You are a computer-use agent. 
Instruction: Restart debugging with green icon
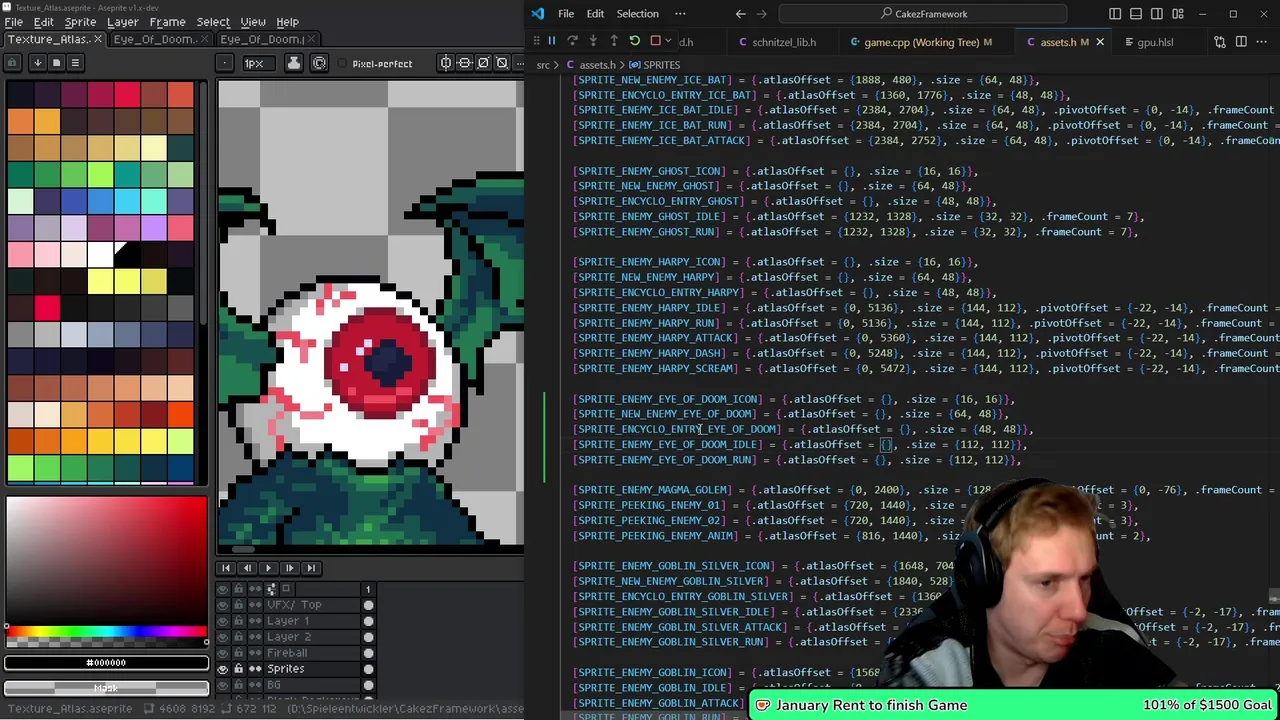point(634,41)
